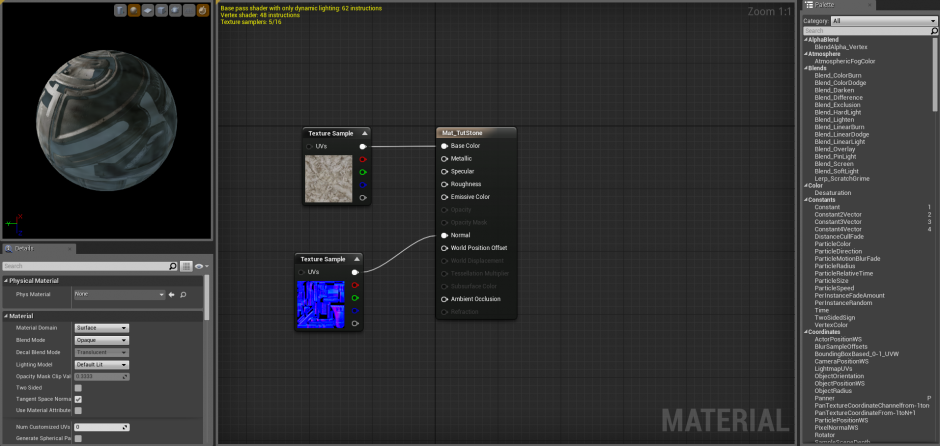
Task: Click the green output pin of the upper Texture Sample
Action: click(363, 172)
